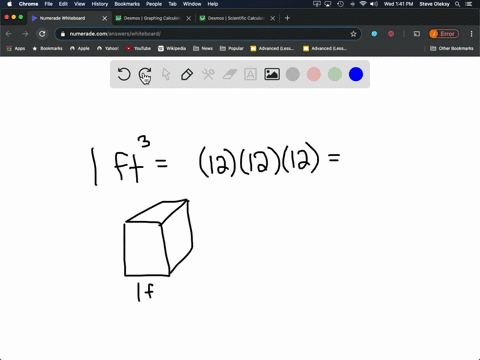The width and height of the screenshot is (480, 360).
Task: Choose the pink color swatch
Action: [x=314, y=74]
